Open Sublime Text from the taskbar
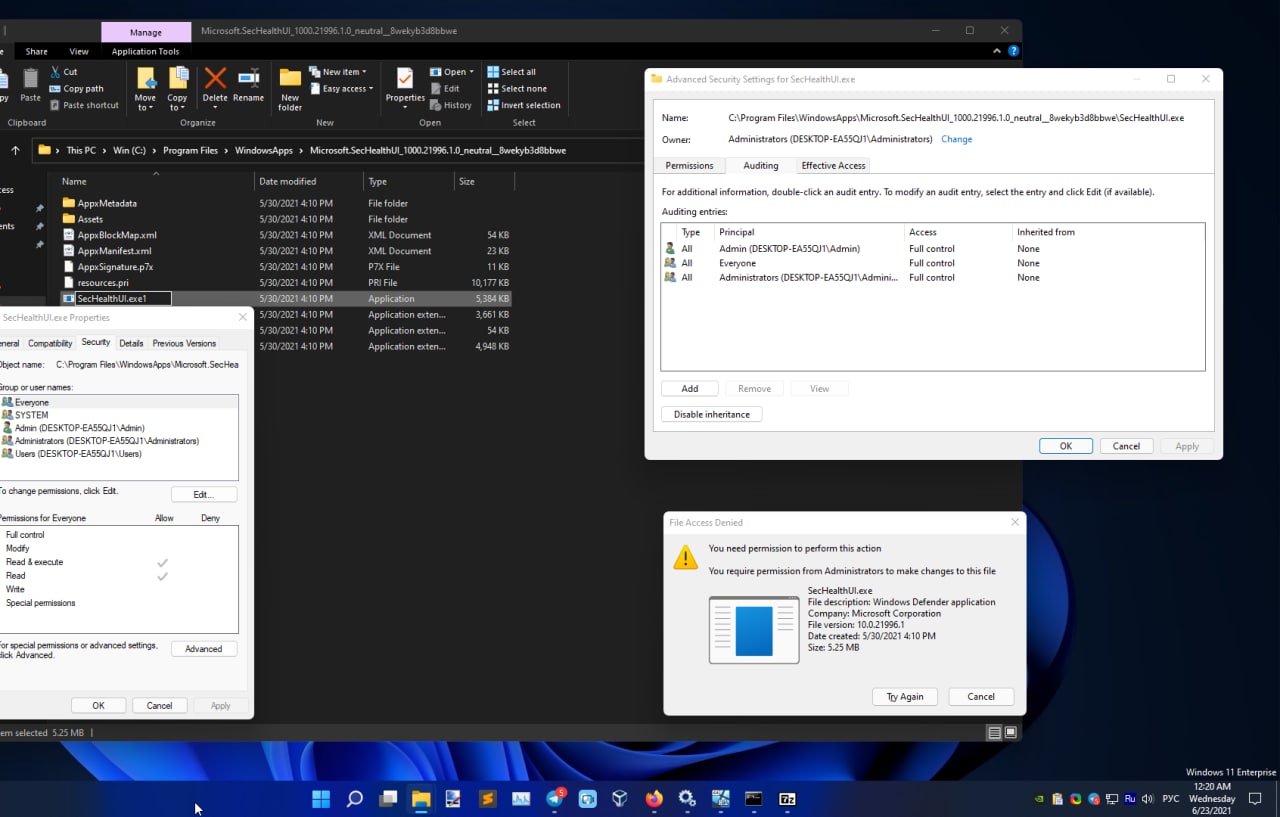 [487, 799]
